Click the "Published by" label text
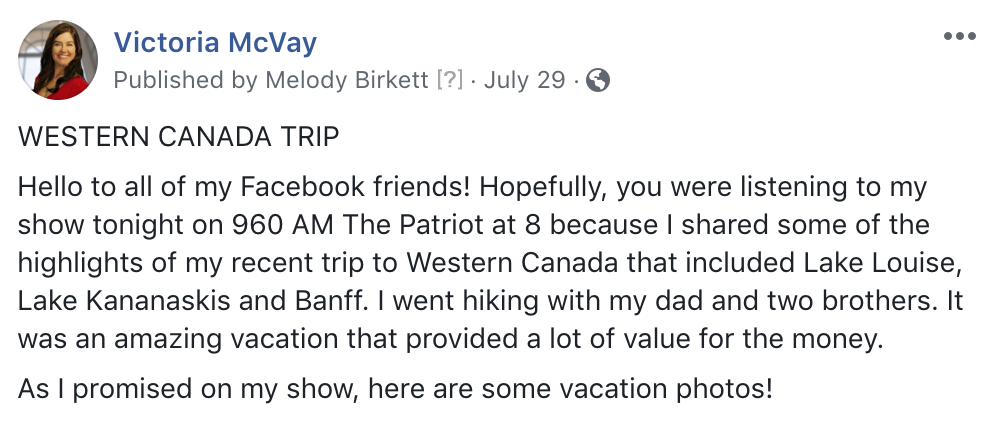The height and width of the screenshot is (426, 992). (186, 80)
